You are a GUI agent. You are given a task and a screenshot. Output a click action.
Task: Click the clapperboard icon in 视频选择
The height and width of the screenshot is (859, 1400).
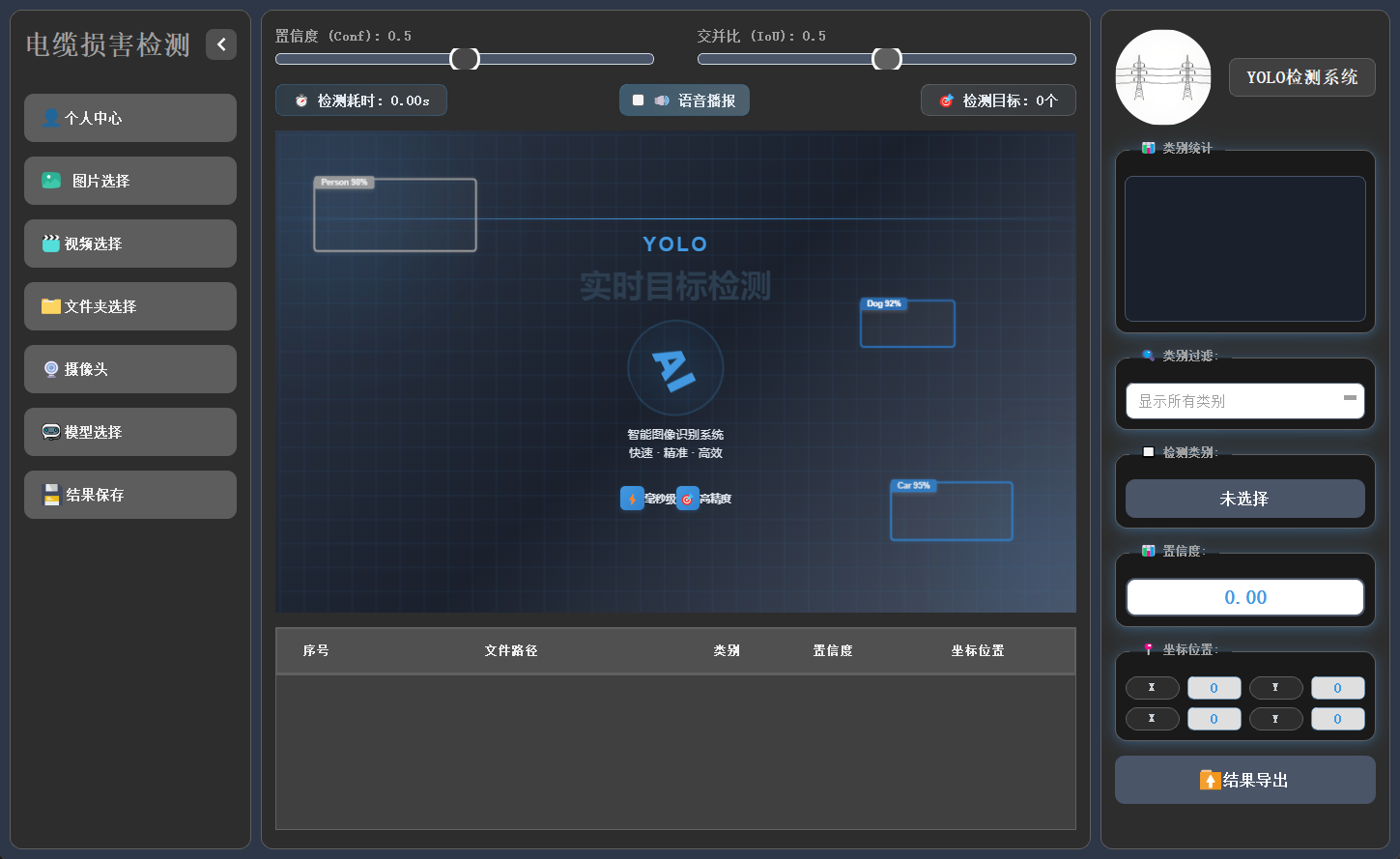[51, 243]
